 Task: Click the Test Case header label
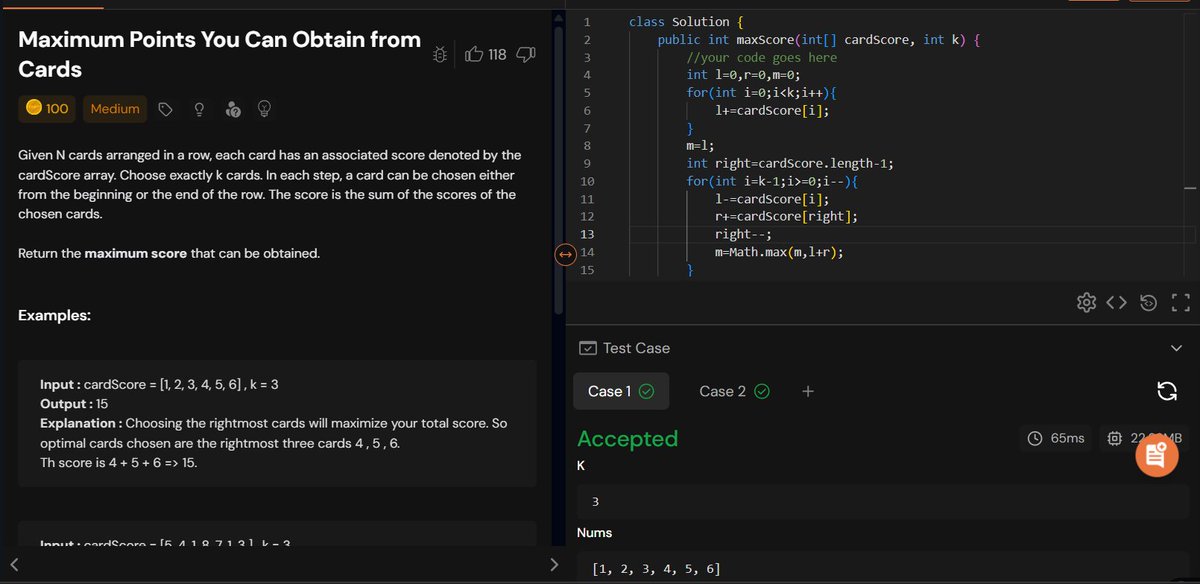click(636, 348)
